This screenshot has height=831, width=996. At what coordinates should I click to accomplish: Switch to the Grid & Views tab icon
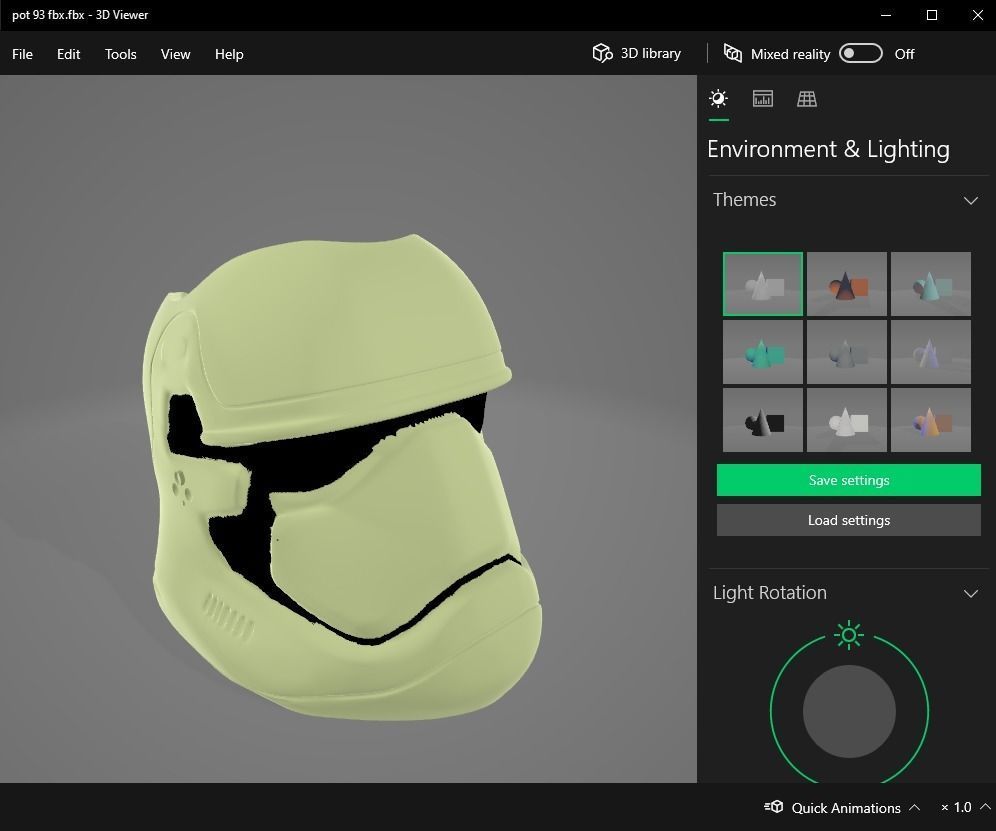click(x=807, y=98)
